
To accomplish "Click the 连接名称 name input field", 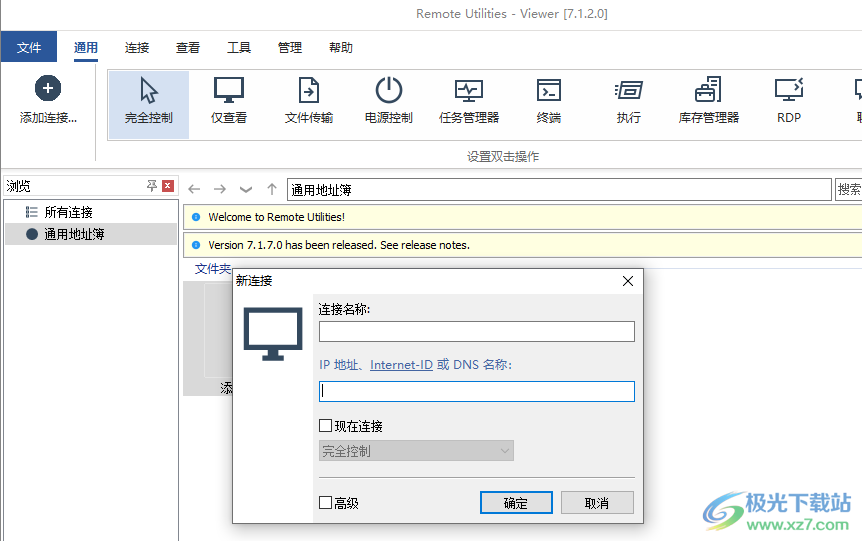I will (477, 332).
